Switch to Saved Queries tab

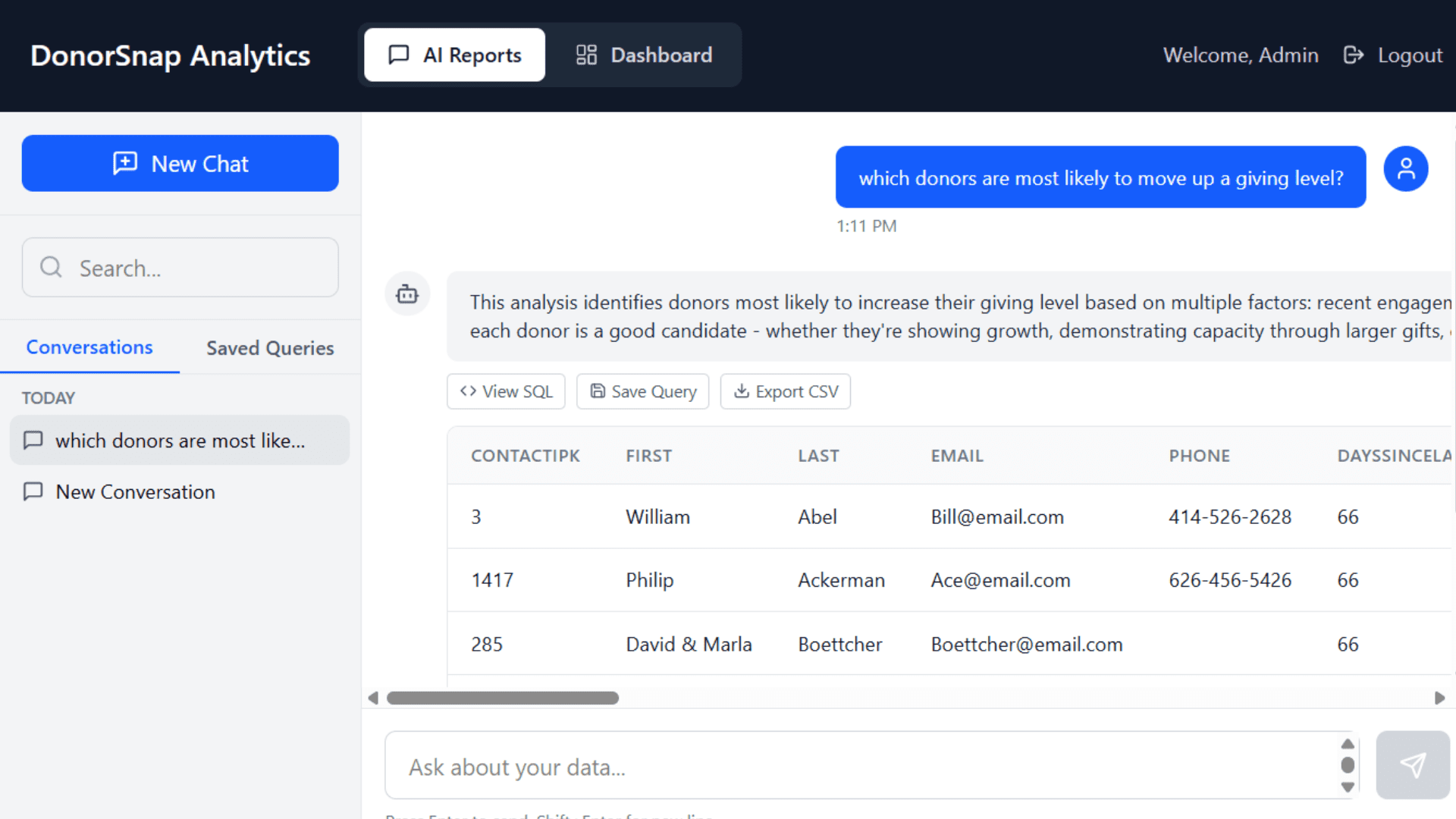pyautogui.click(x=270, y=348)
